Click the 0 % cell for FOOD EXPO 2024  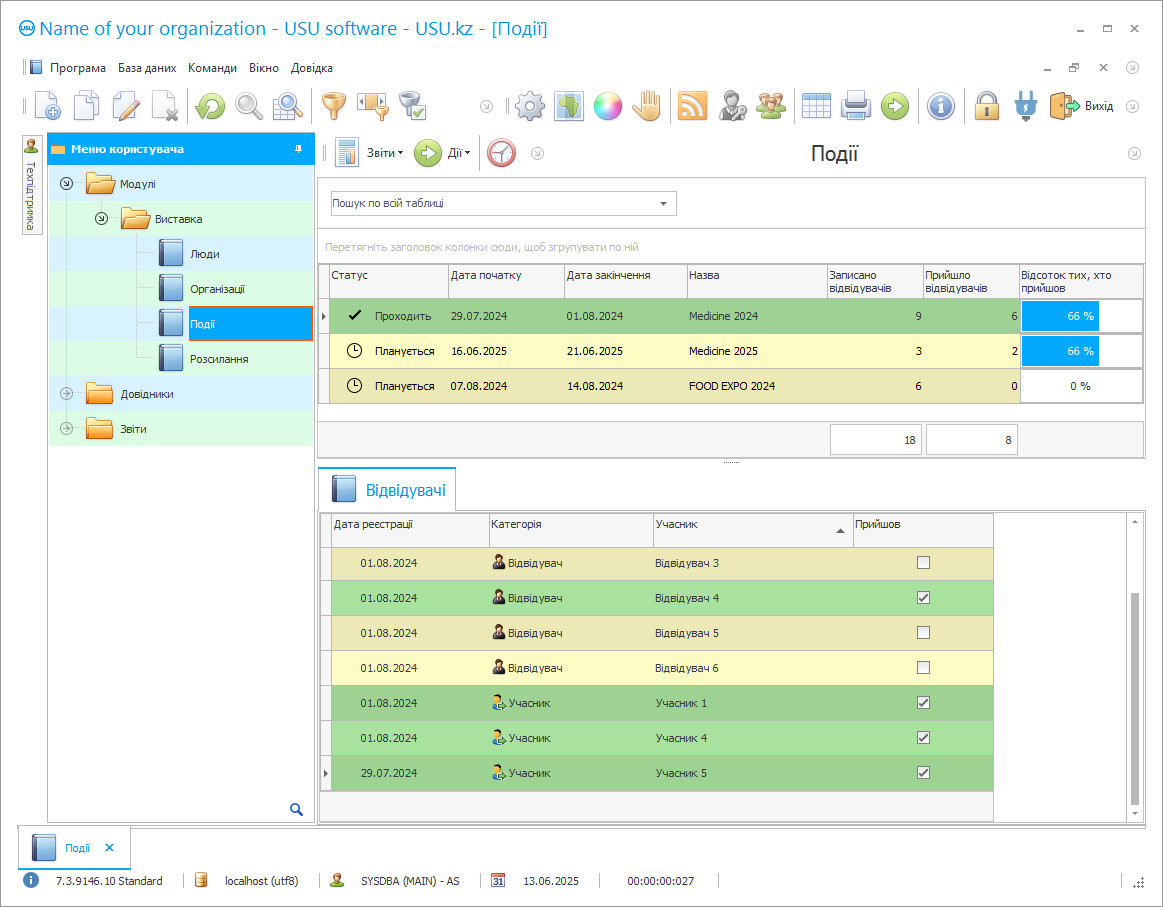coord(1081,386)
